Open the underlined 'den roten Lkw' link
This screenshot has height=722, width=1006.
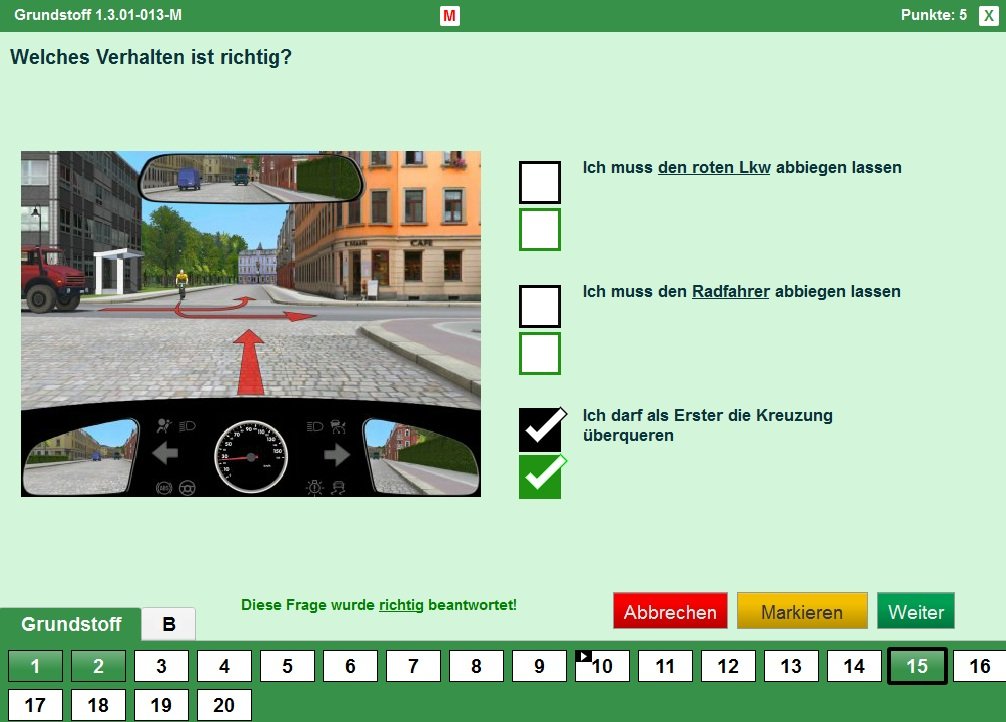tap(714, 168)
